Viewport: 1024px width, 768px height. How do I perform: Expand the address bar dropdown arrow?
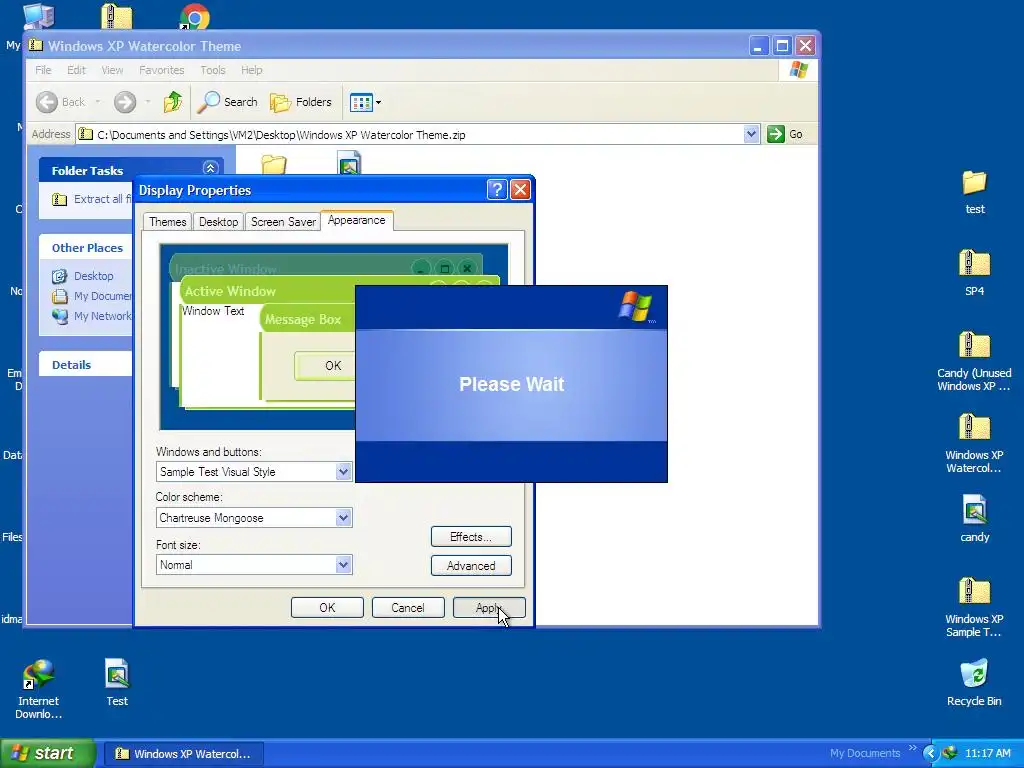(x=751, y=134)
